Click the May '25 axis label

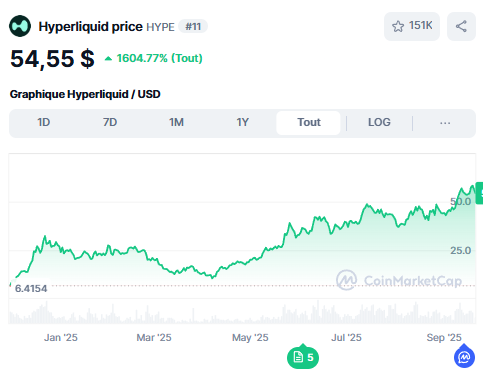click(250, 337)
